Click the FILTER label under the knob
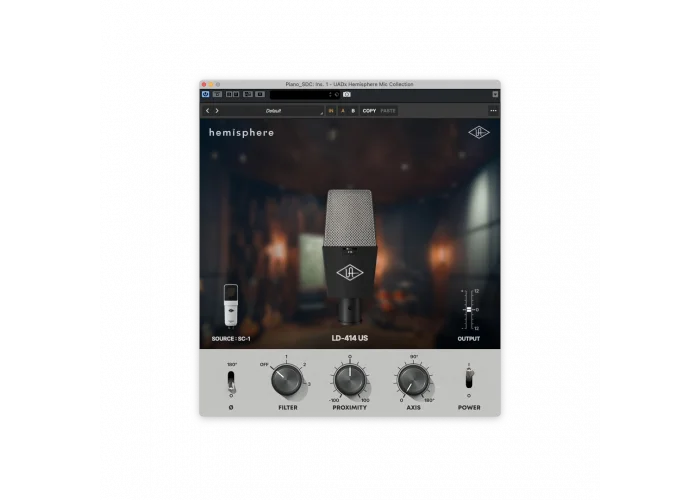This screenshot has width=700, height=500. [288, 408]
